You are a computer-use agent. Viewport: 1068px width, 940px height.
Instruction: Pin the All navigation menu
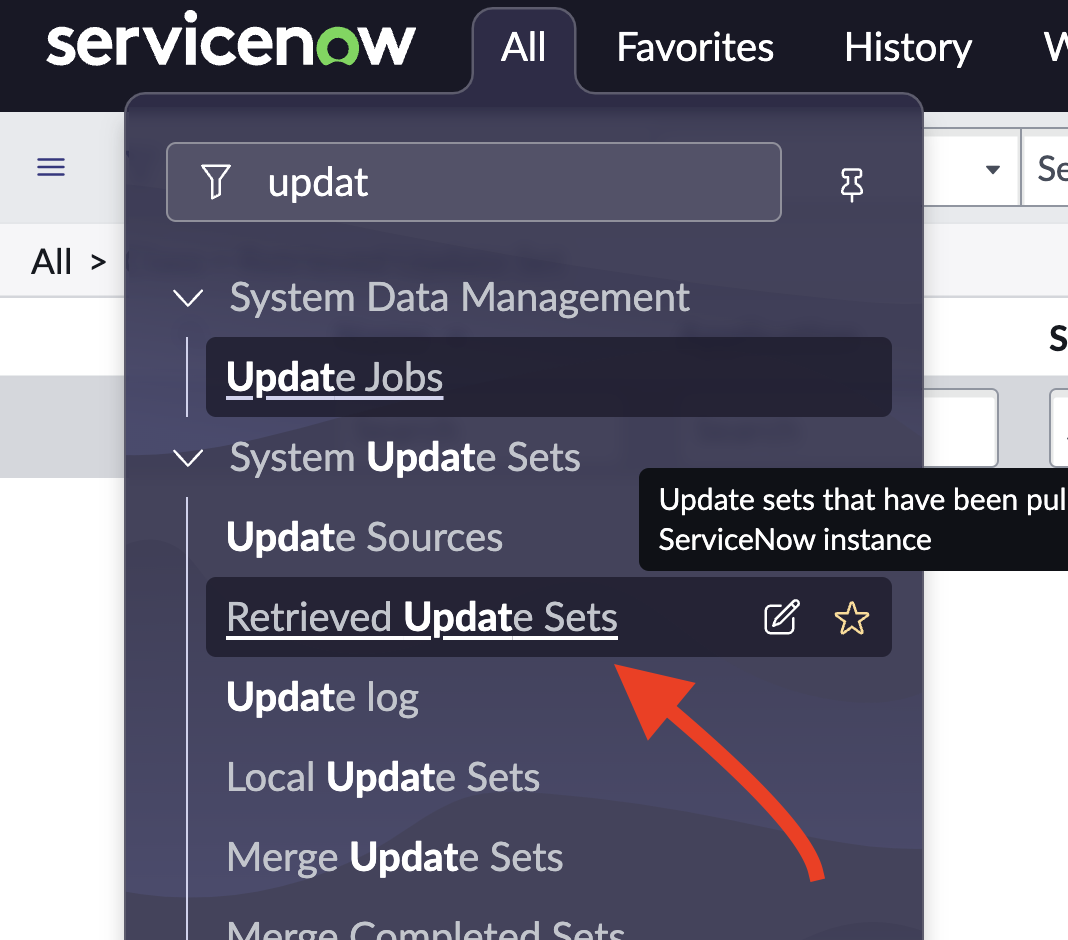[x=852, y=184]
